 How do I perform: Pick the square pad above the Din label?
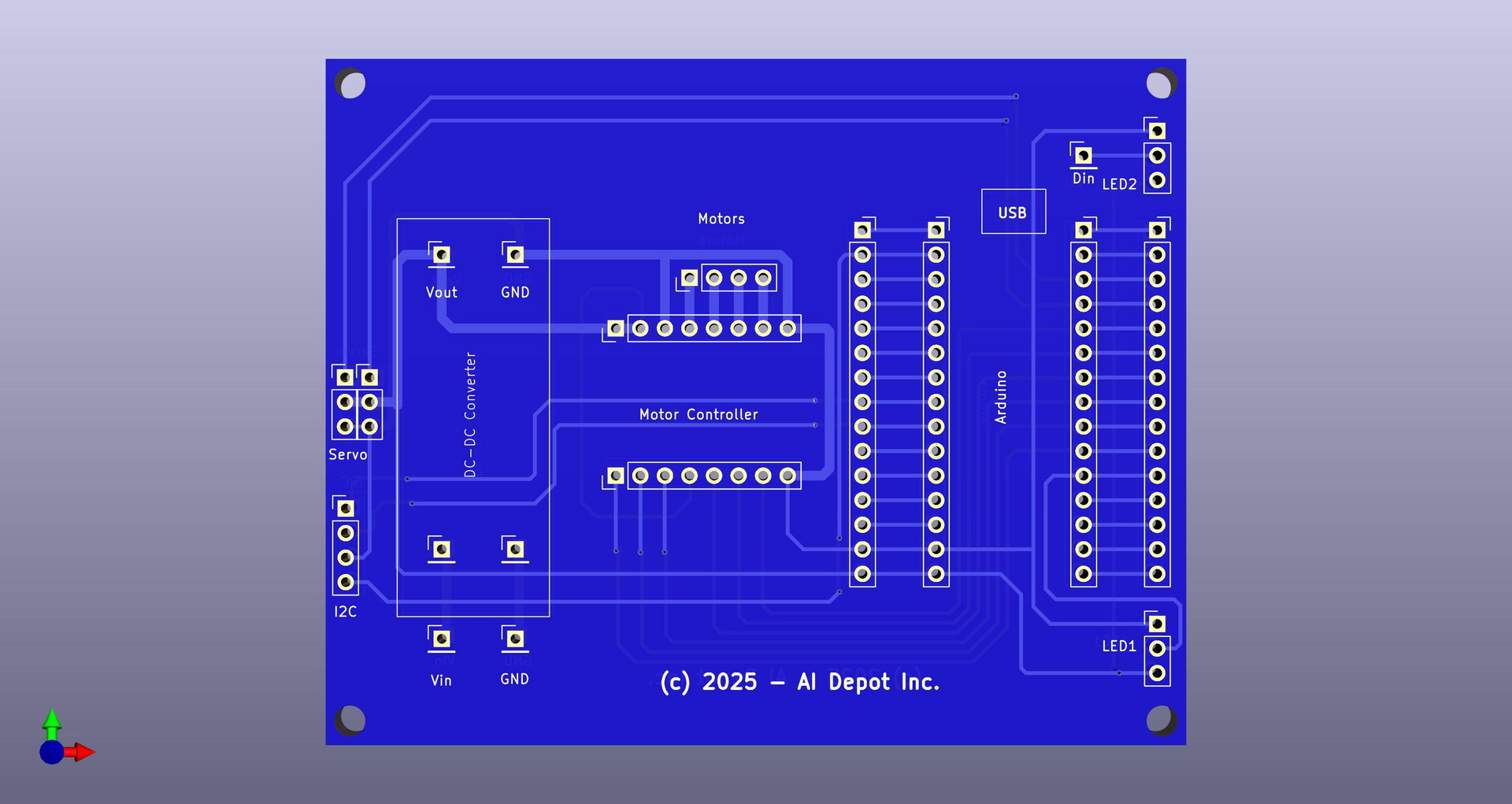(1084, 155)
